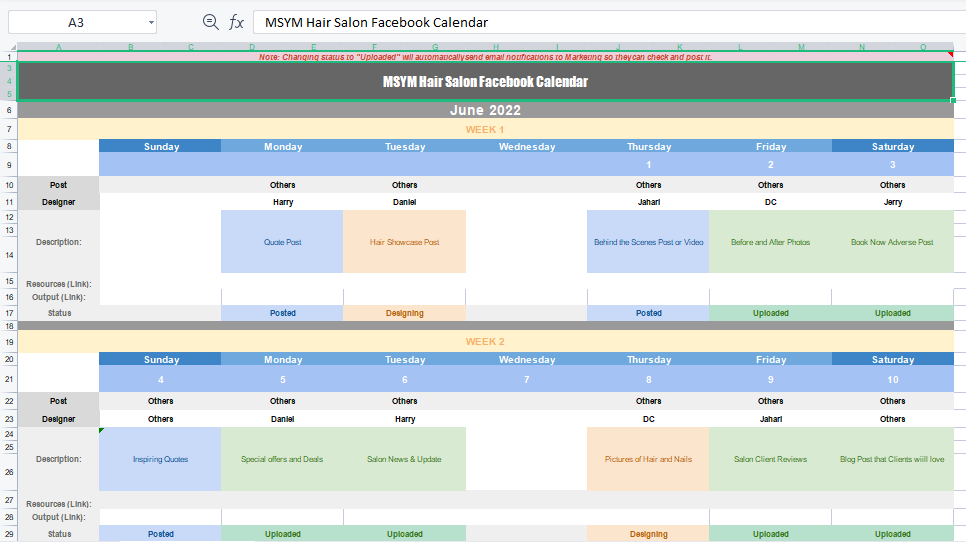Select the Quote Post description cell

coord(282,242)
